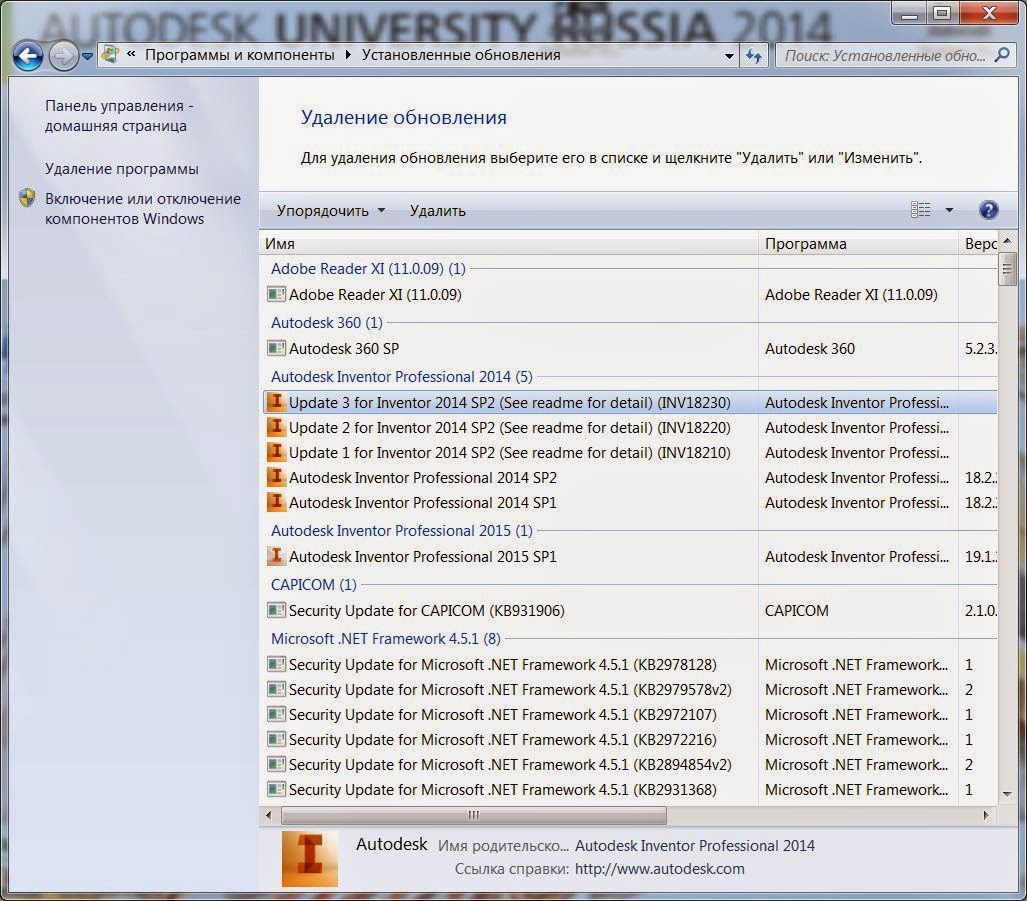This screenshot has width=1027, height=901.
Task: Change view with the view mode icon
Action: pyautogui.click(x=921, y=210)
